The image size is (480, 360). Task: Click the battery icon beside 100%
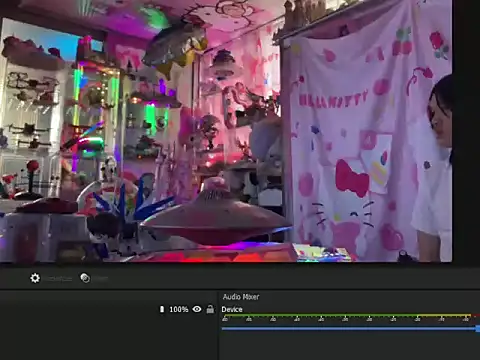click(162, 309)
